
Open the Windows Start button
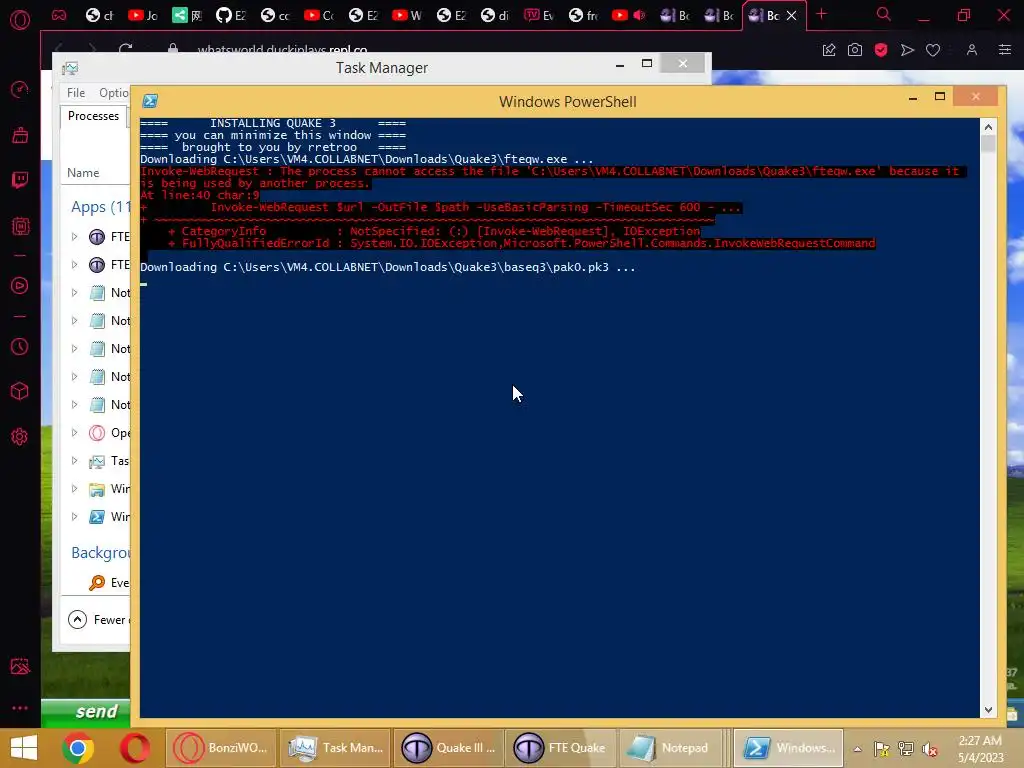[x=24, y=748]
